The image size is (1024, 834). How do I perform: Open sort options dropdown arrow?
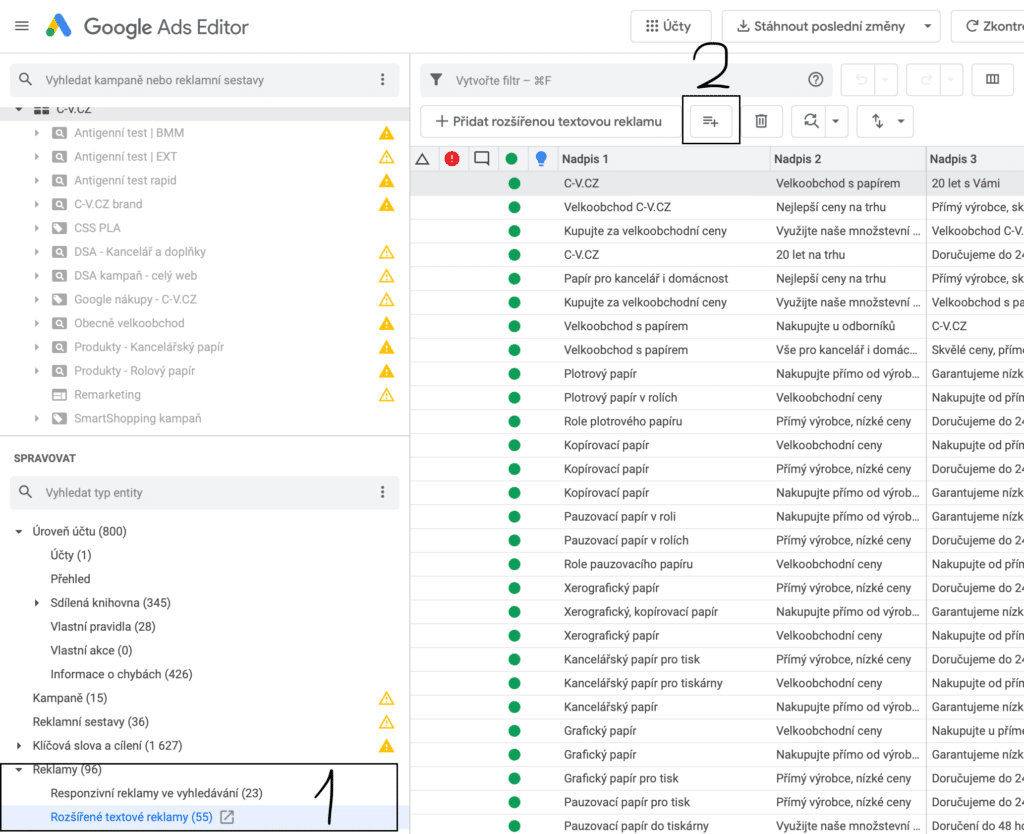(901, 121)
